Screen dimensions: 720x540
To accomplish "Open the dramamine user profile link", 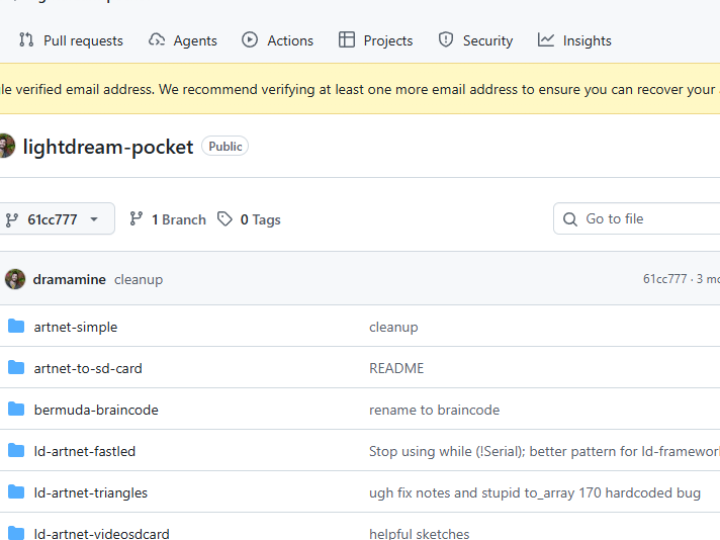I will 69,279.
